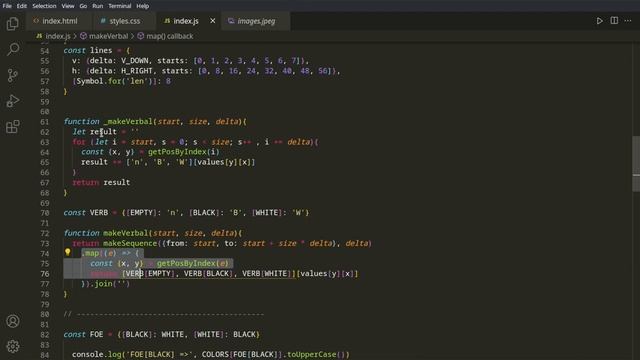Click 'console.log' on line 84

click(x=97, y=354)
